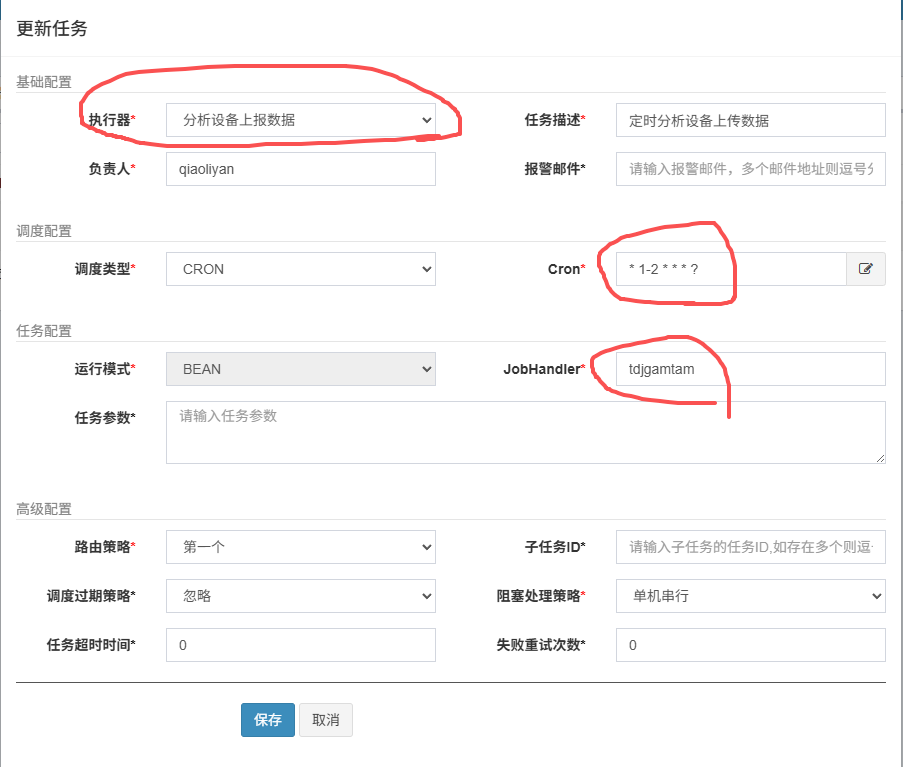Click the 取消 cancel button
903x767 pixels.
coord(325,720)
